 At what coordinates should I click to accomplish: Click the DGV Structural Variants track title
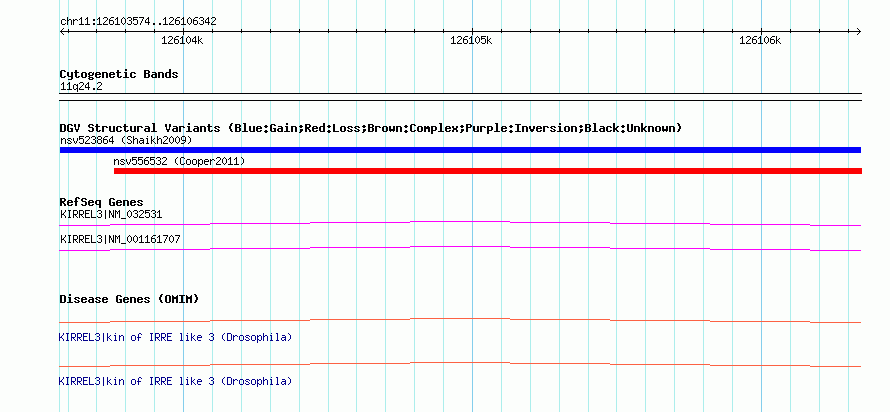pyautogui.click(x=371, y=128)
